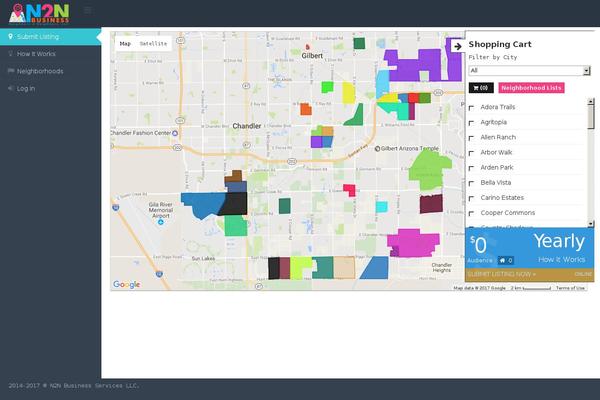Screen dimensions: 600x400
Task: Check the Adora Trails checkbox
Action: click(471, 108)
